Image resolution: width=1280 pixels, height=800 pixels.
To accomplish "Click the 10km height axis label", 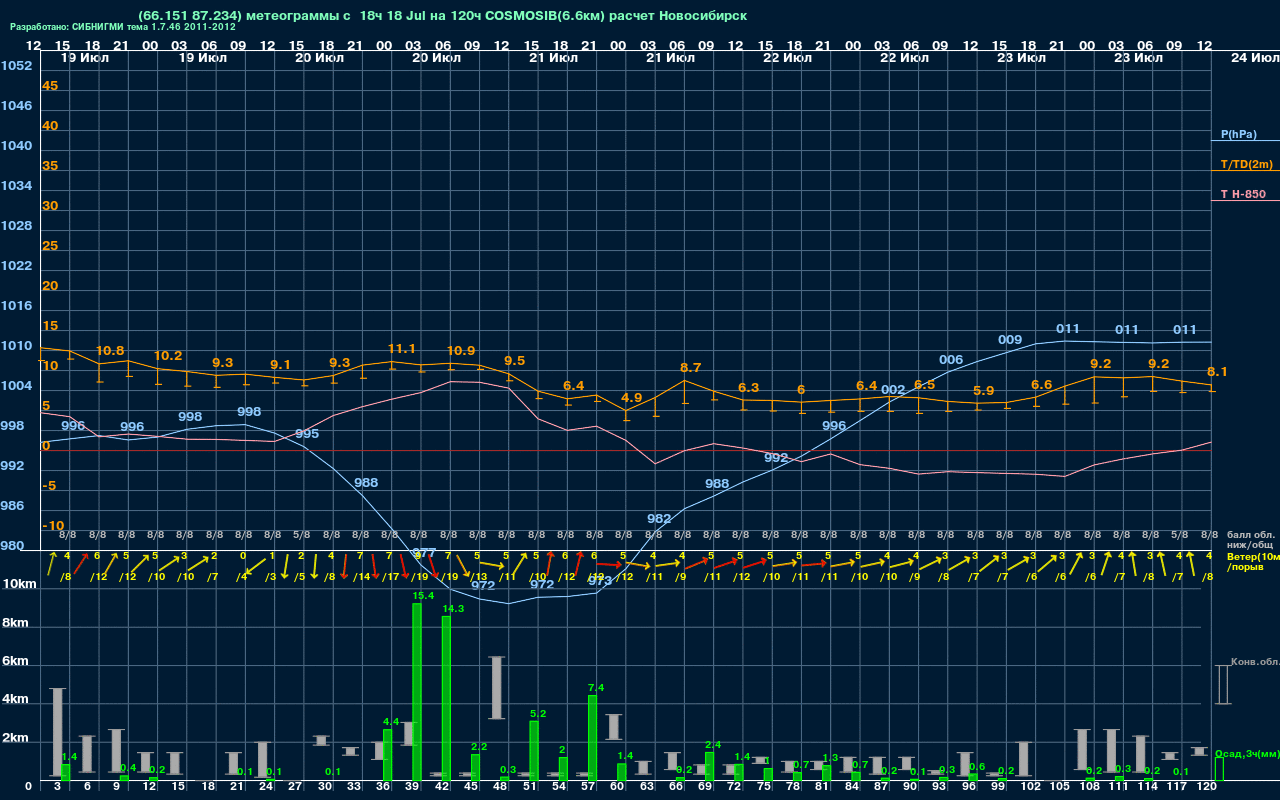I will coord(19,583).
